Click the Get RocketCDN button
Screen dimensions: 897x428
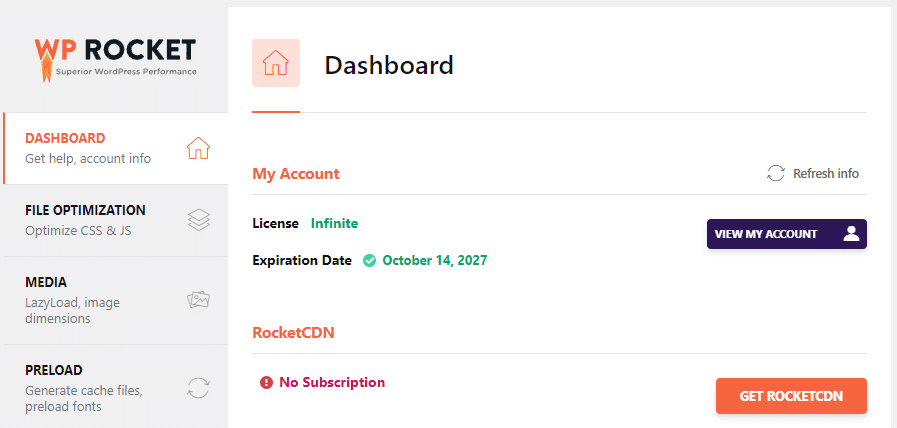pos(791,396)
